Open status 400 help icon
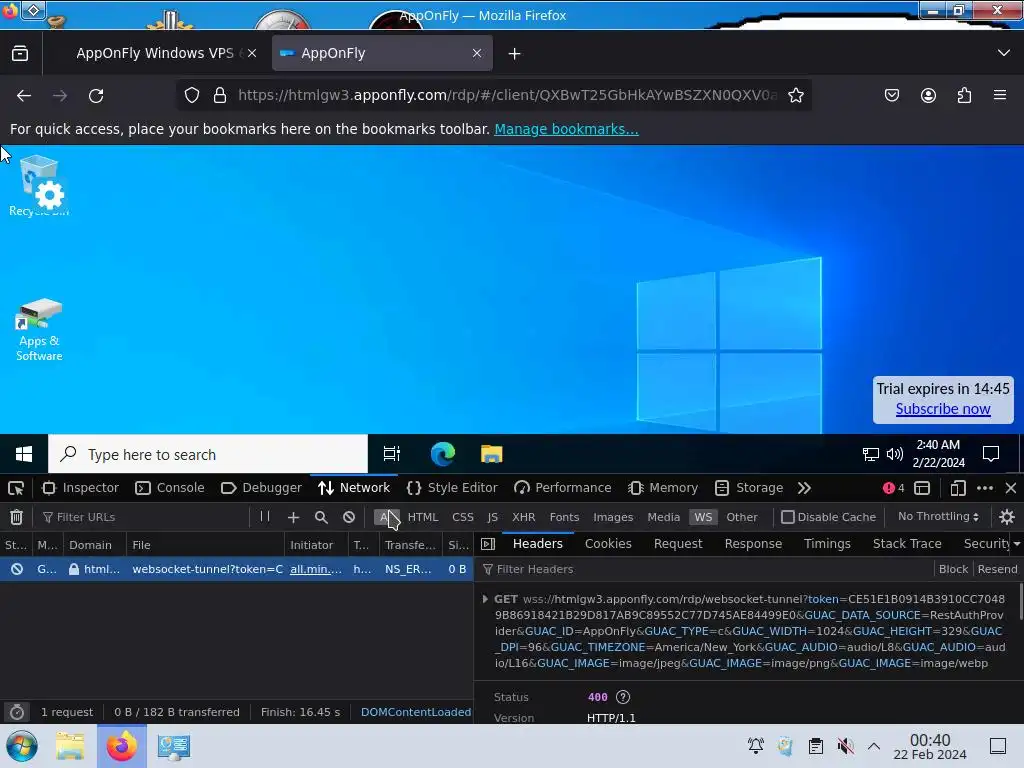Screen dimensions: 1024x768 point(623,697)
